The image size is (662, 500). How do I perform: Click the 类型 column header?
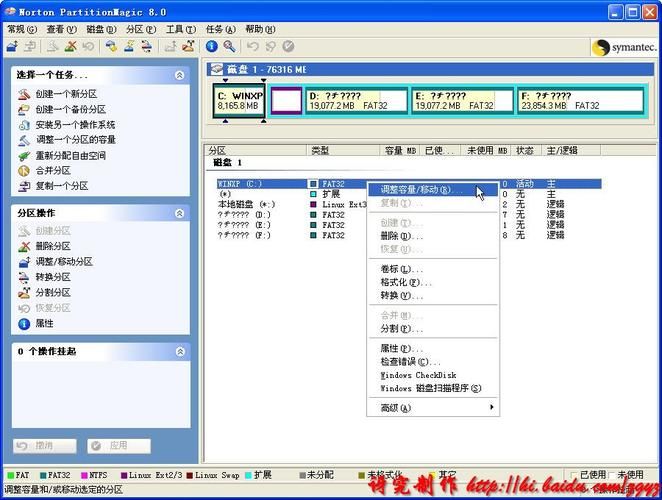pyautogui.click(x=343, y=150)
